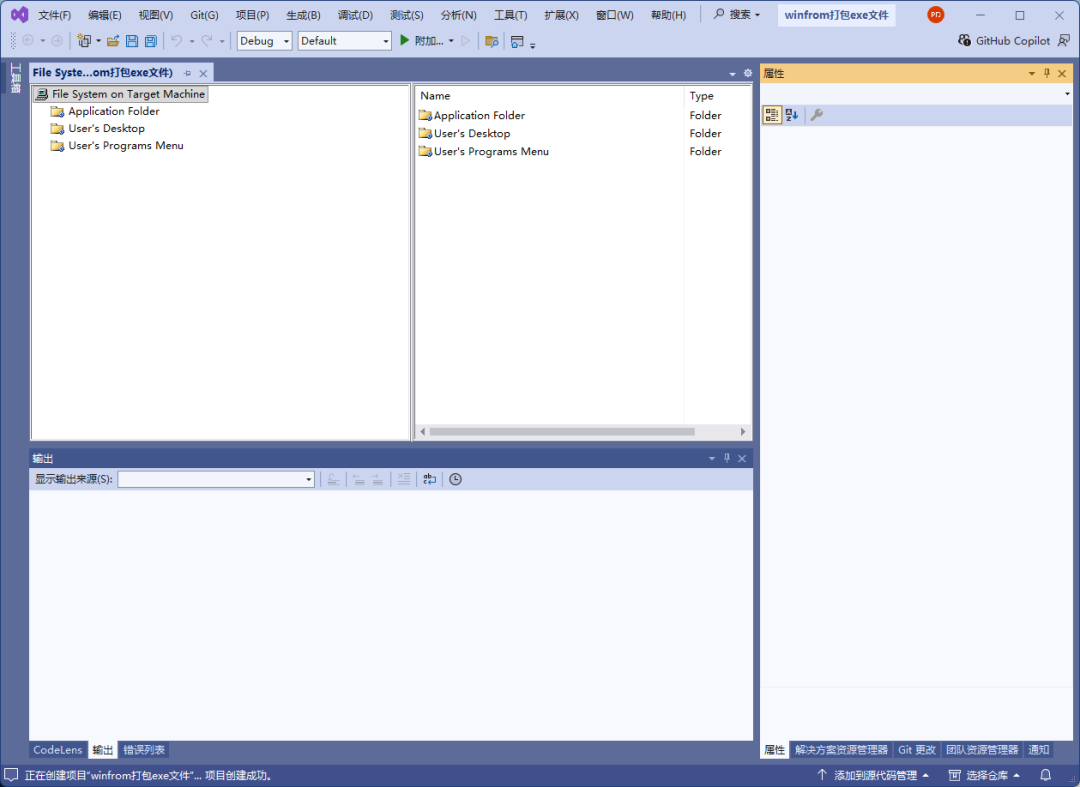Open the Output panel window options arrow
Image resolution: width=1080 pixels, height=787 pixels.
click(712, 459)
